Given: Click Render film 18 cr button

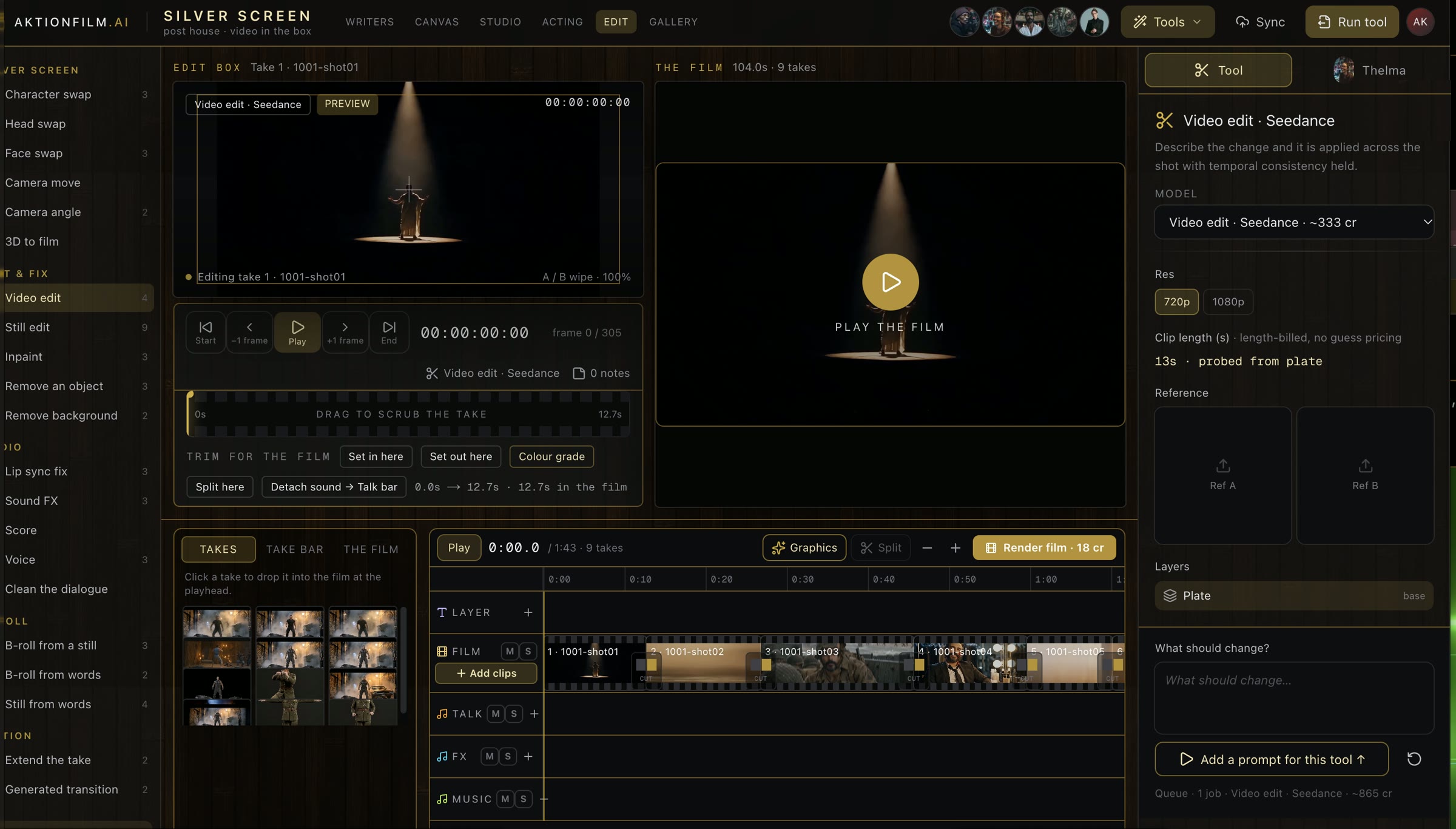Looking at the screenshot, I should [1044, 548].
